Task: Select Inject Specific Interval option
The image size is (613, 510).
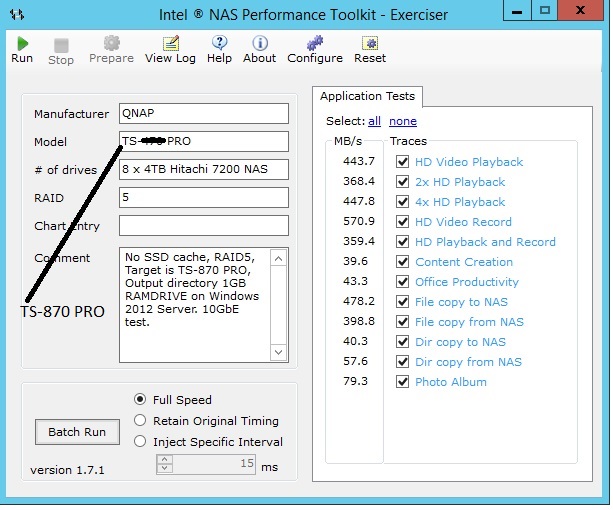Action: [x=140, y=441]
